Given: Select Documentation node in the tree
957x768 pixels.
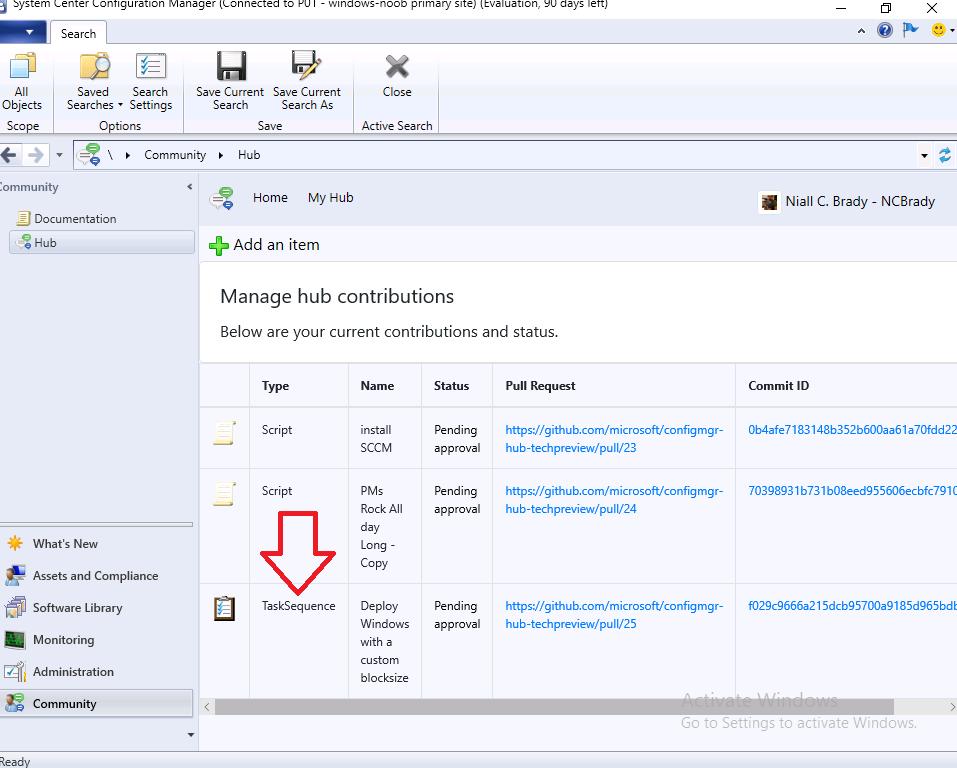Looking at the screenshot, I should click(x=67, y=219).
